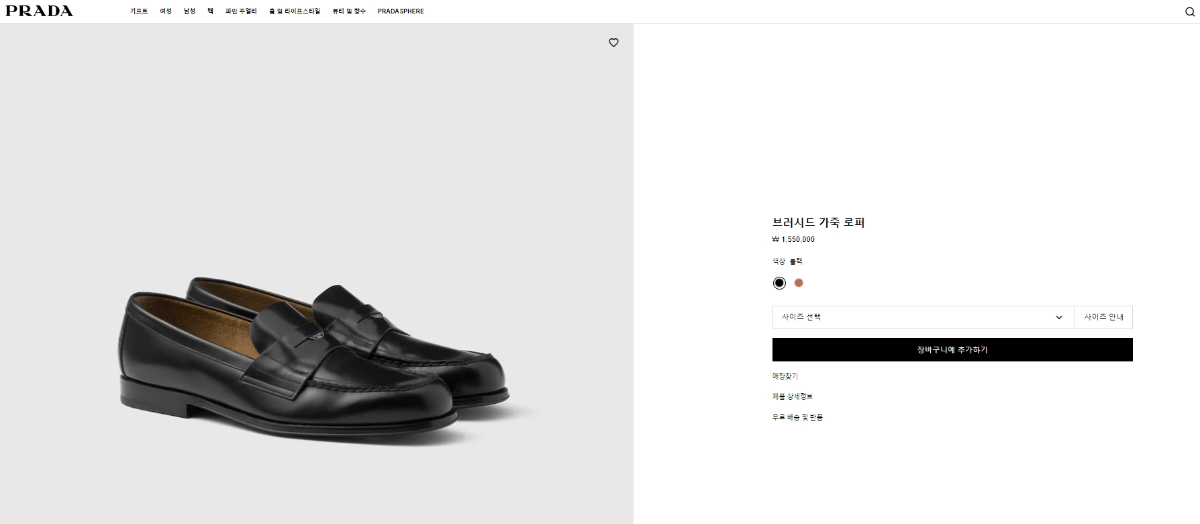The width and height of the screenshot is (1200, 524).
Task: Open the 파인 주얼리 menu
Action: [241, 11]
